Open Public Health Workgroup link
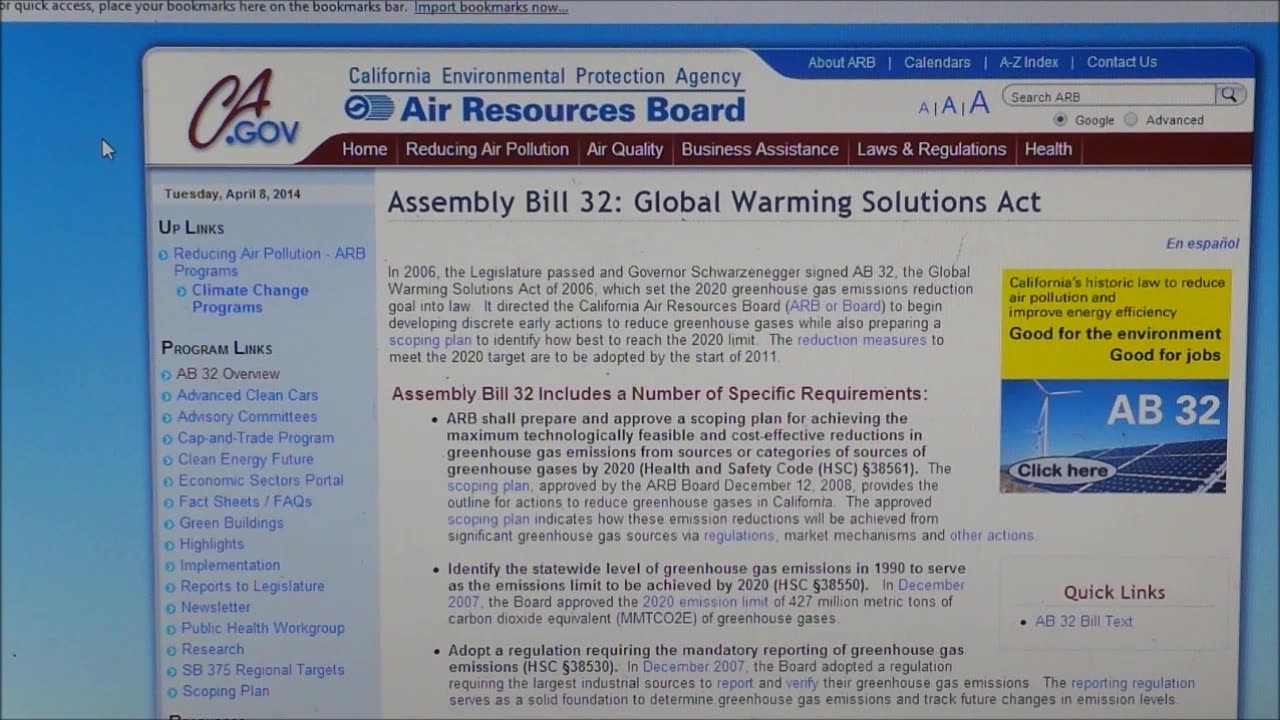The image size is (1280, 720). (263, 628)
